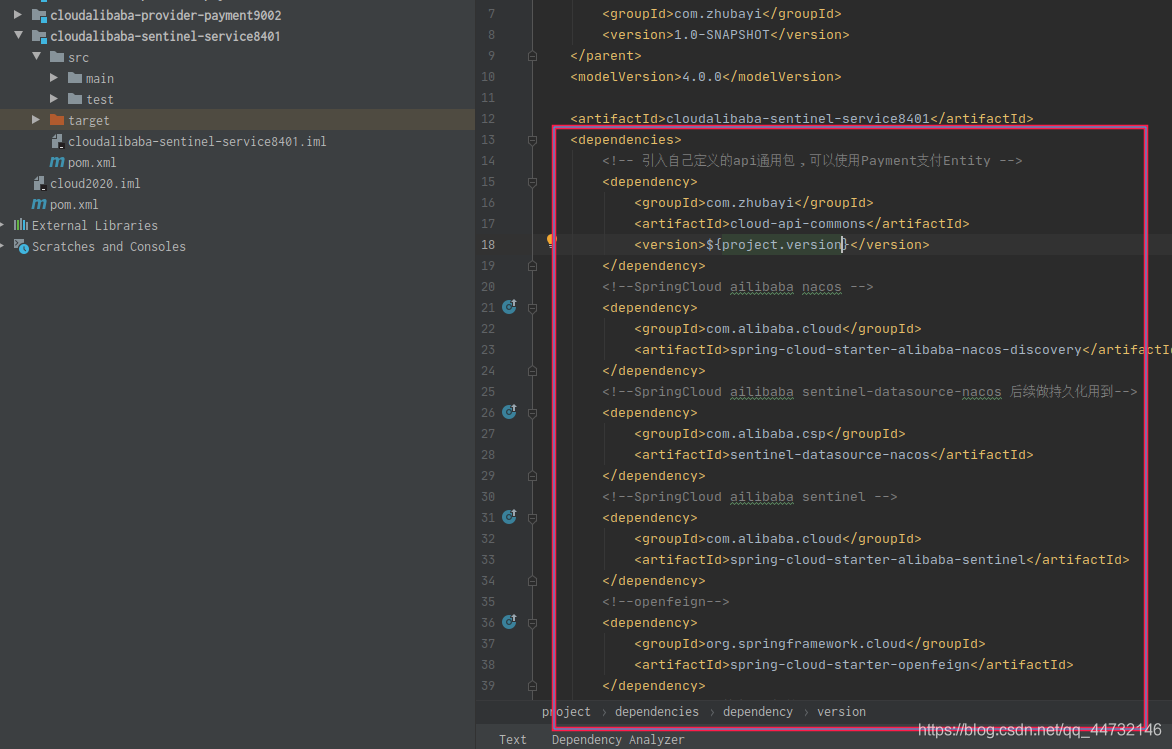This screenshot has width=1172, height=749.
Task: Click the cloud2020.iml file icon
Action: pos(40,183)
